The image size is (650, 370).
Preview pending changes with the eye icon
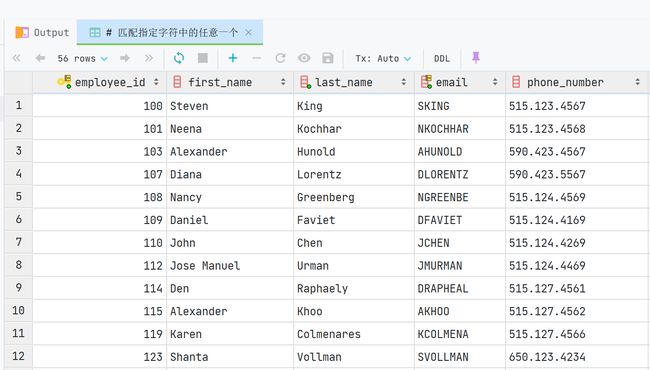[304, 58]
